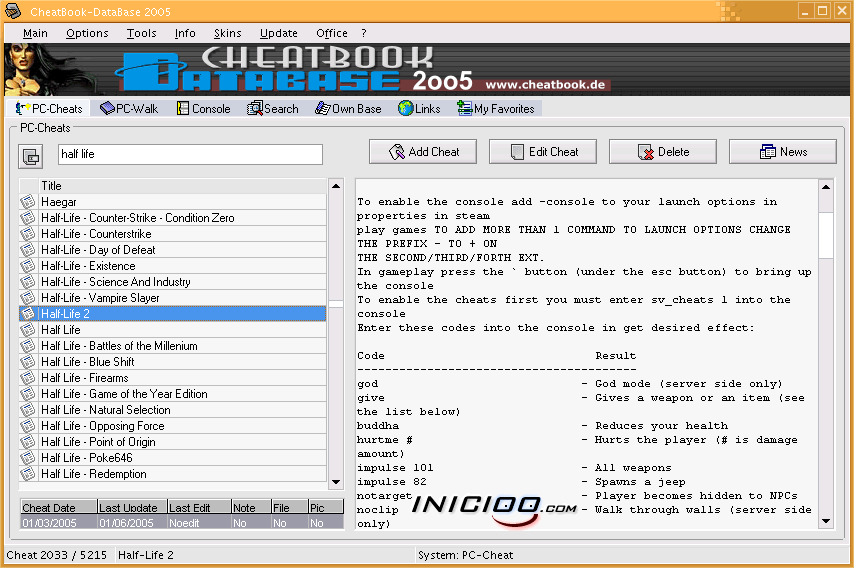Click the icon beside Half Life - Blue Shift
The width and height of the screenshot is (854, 568).
(x=28, y=362)
